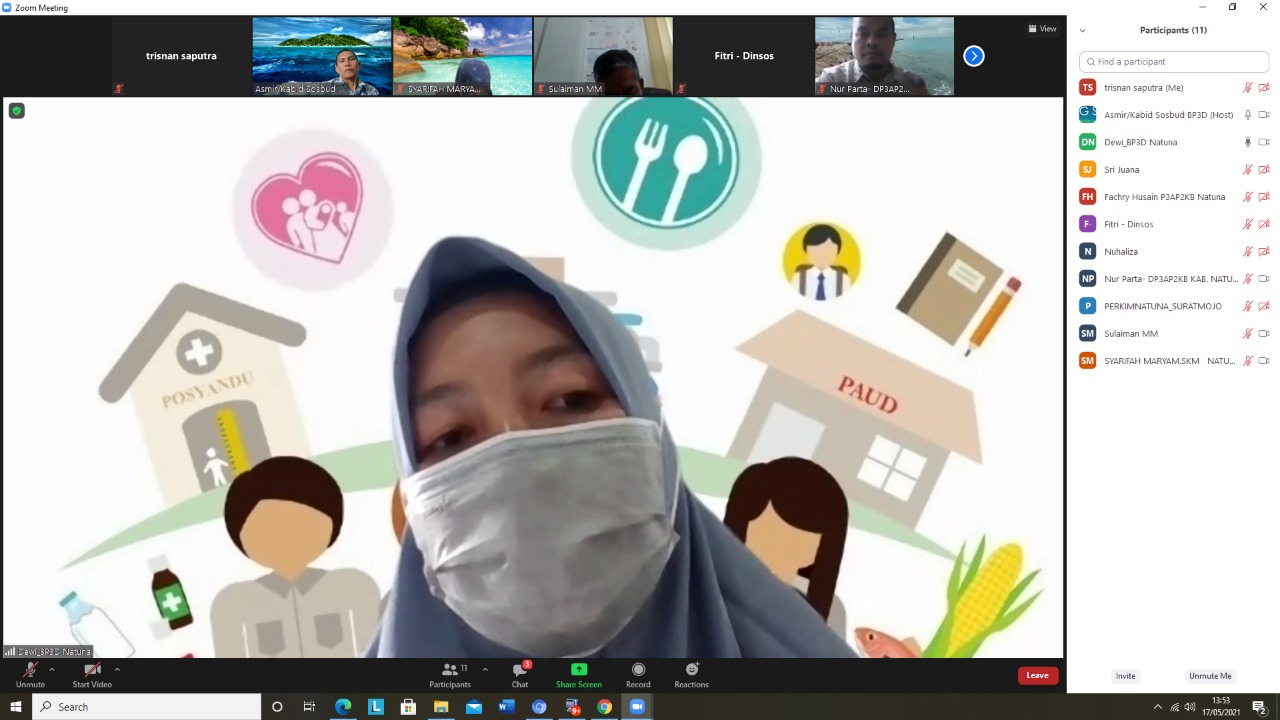The height and width of the screenshot is (720, 1280).
Task: Open the View layout menu
Action: click(x=1042, y=29)
